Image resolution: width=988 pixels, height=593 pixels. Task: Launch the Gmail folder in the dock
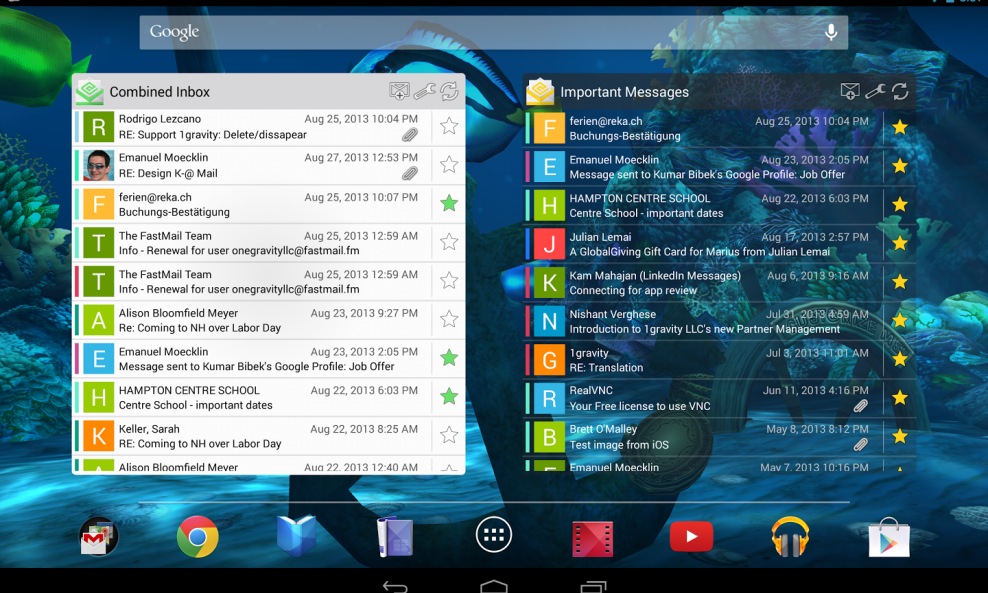point(98,537)
